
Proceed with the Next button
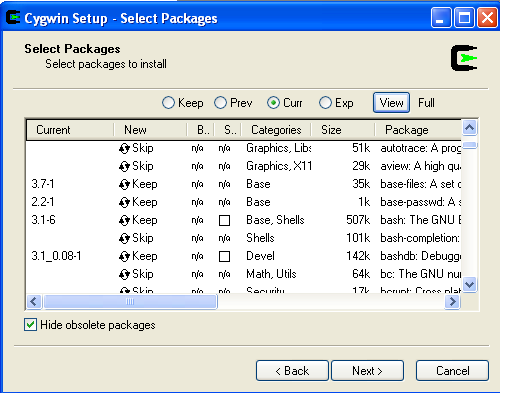(367, 370)
